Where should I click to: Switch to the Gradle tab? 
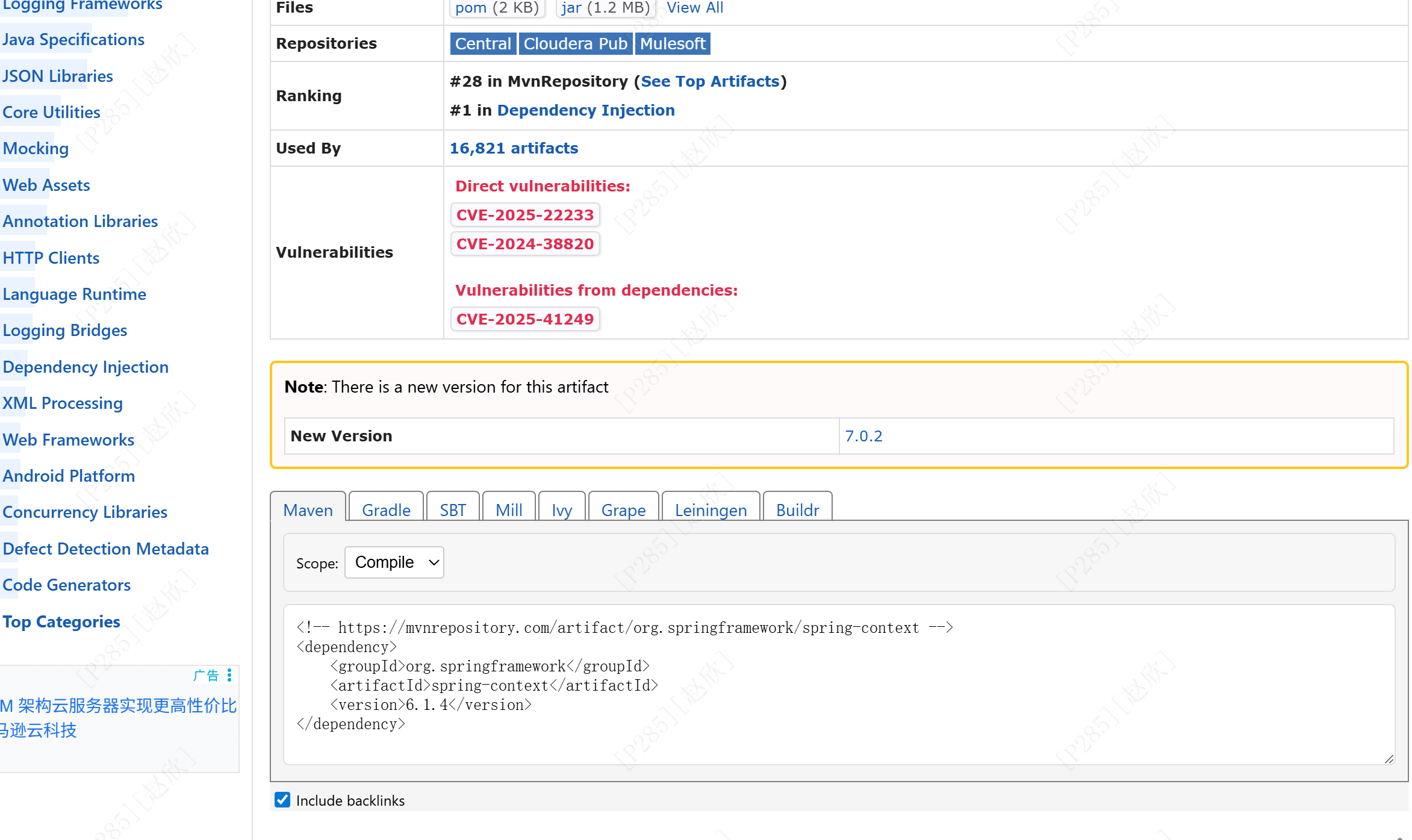386,510
